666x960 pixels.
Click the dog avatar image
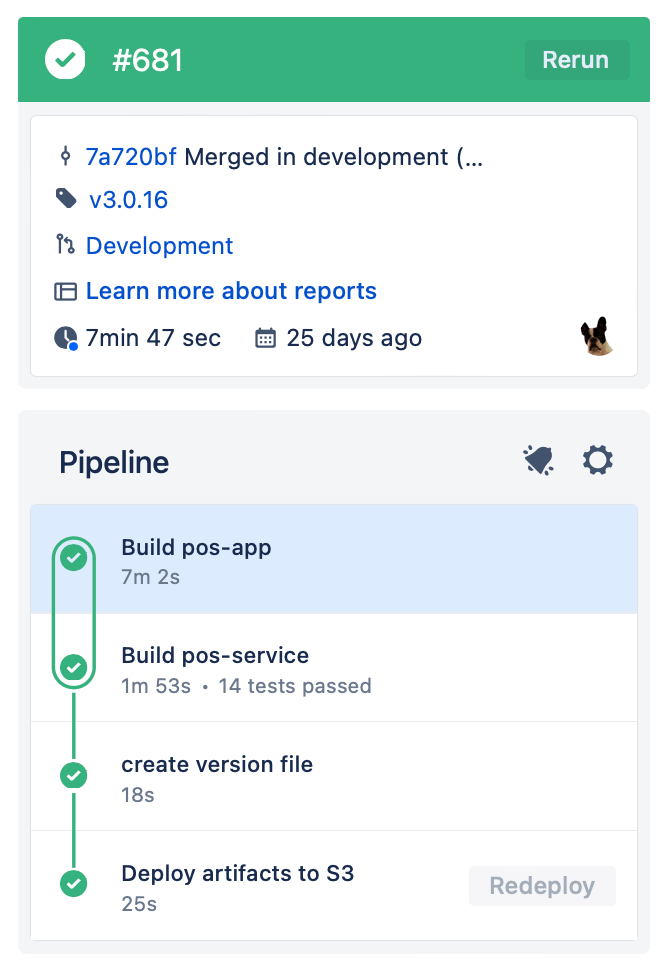(x=597, y=336)
